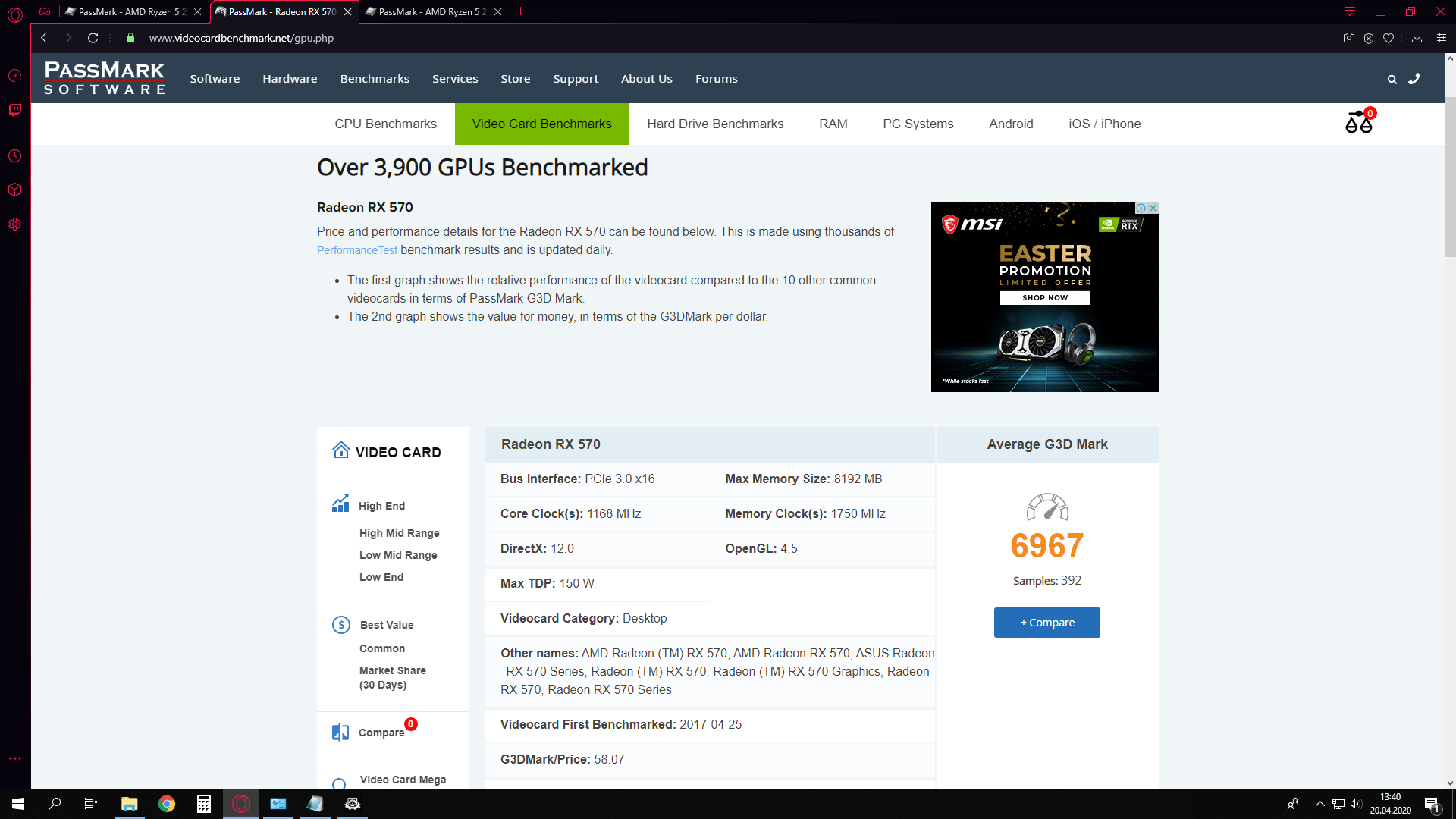The image size is (1456, 819).
Task: Open the Benchmarks navigation menu
Action: [375, 79]
